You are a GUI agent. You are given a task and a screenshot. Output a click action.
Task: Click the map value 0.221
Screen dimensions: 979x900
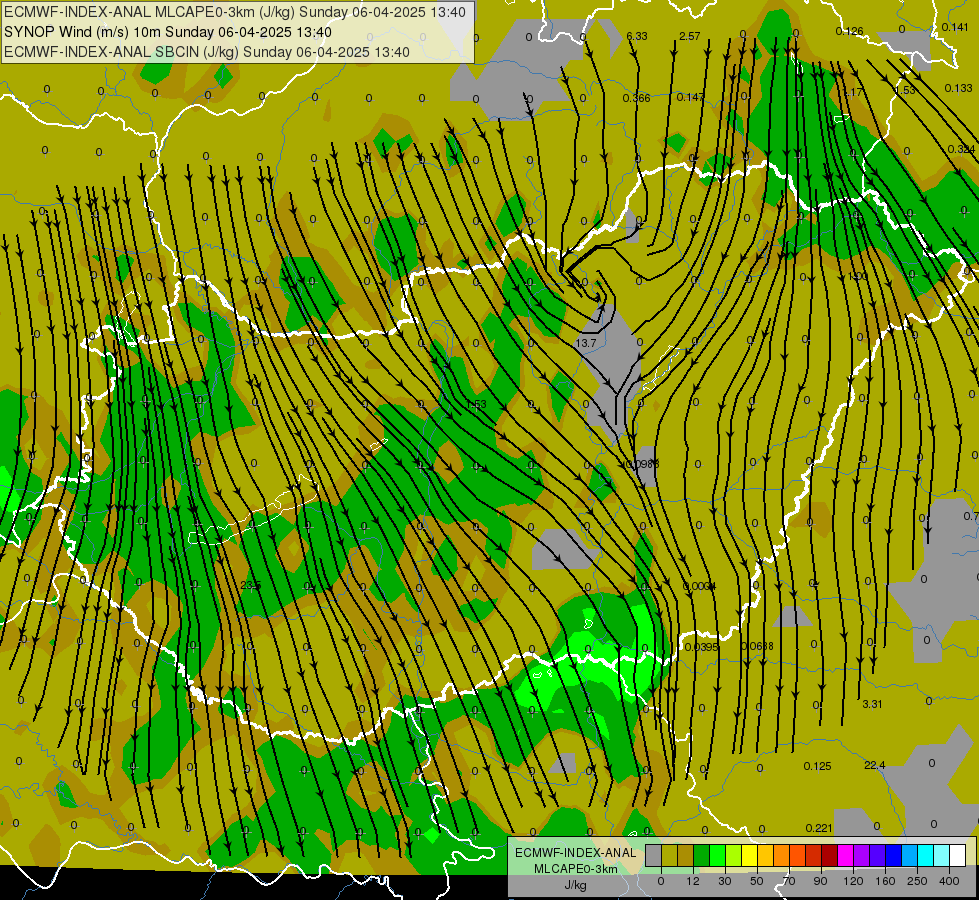click(x=819, y=828)
